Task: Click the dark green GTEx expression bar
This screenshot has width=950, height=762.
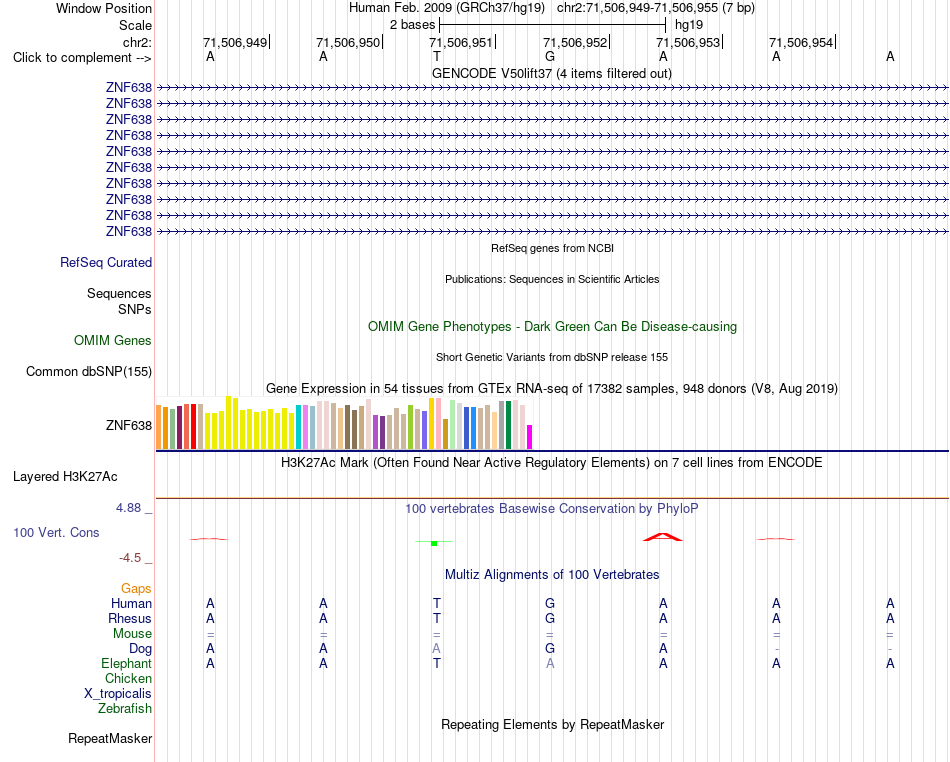Action: tap(509, 425)
